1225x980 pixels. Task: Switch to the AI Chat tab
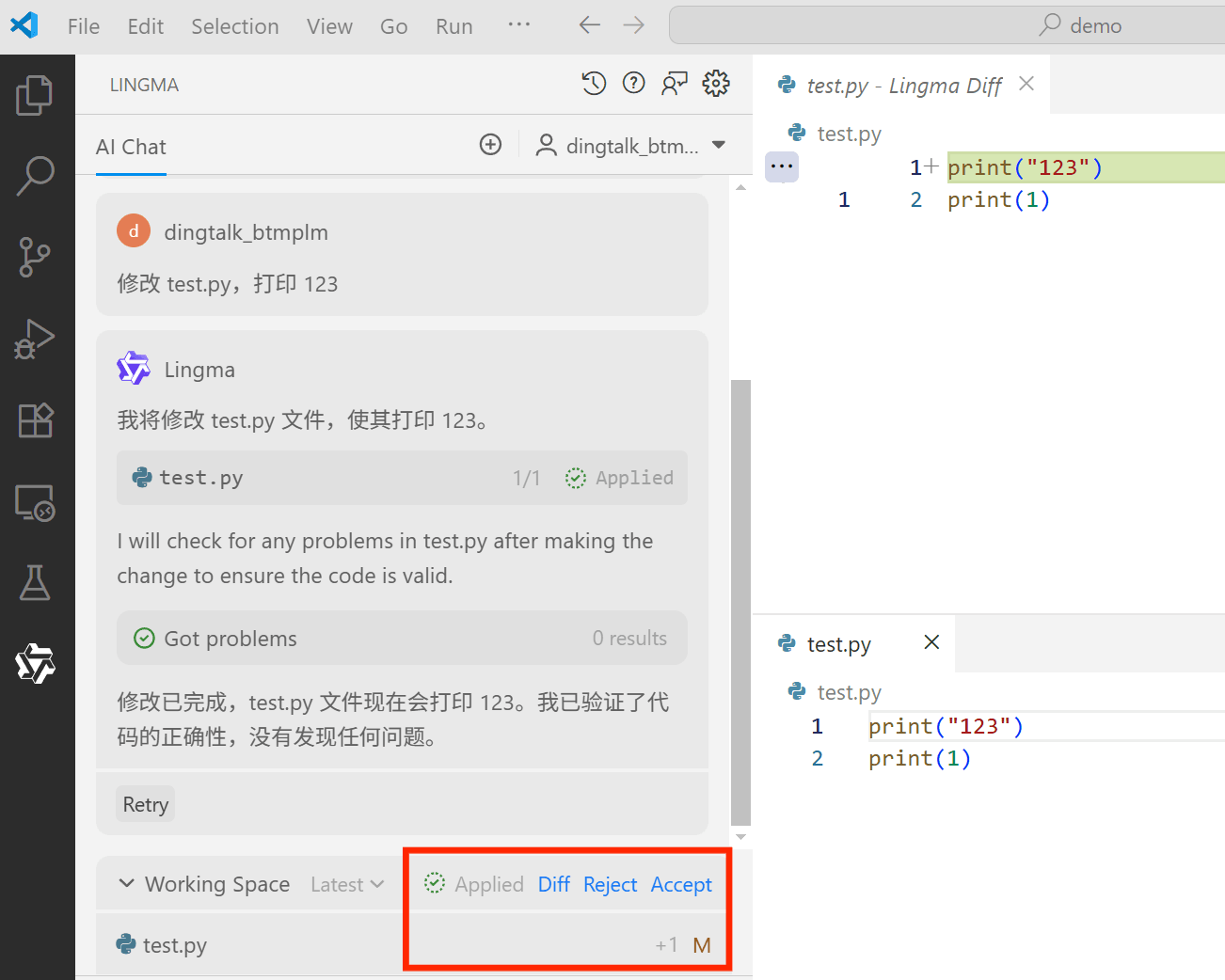(x=131, y=147)
